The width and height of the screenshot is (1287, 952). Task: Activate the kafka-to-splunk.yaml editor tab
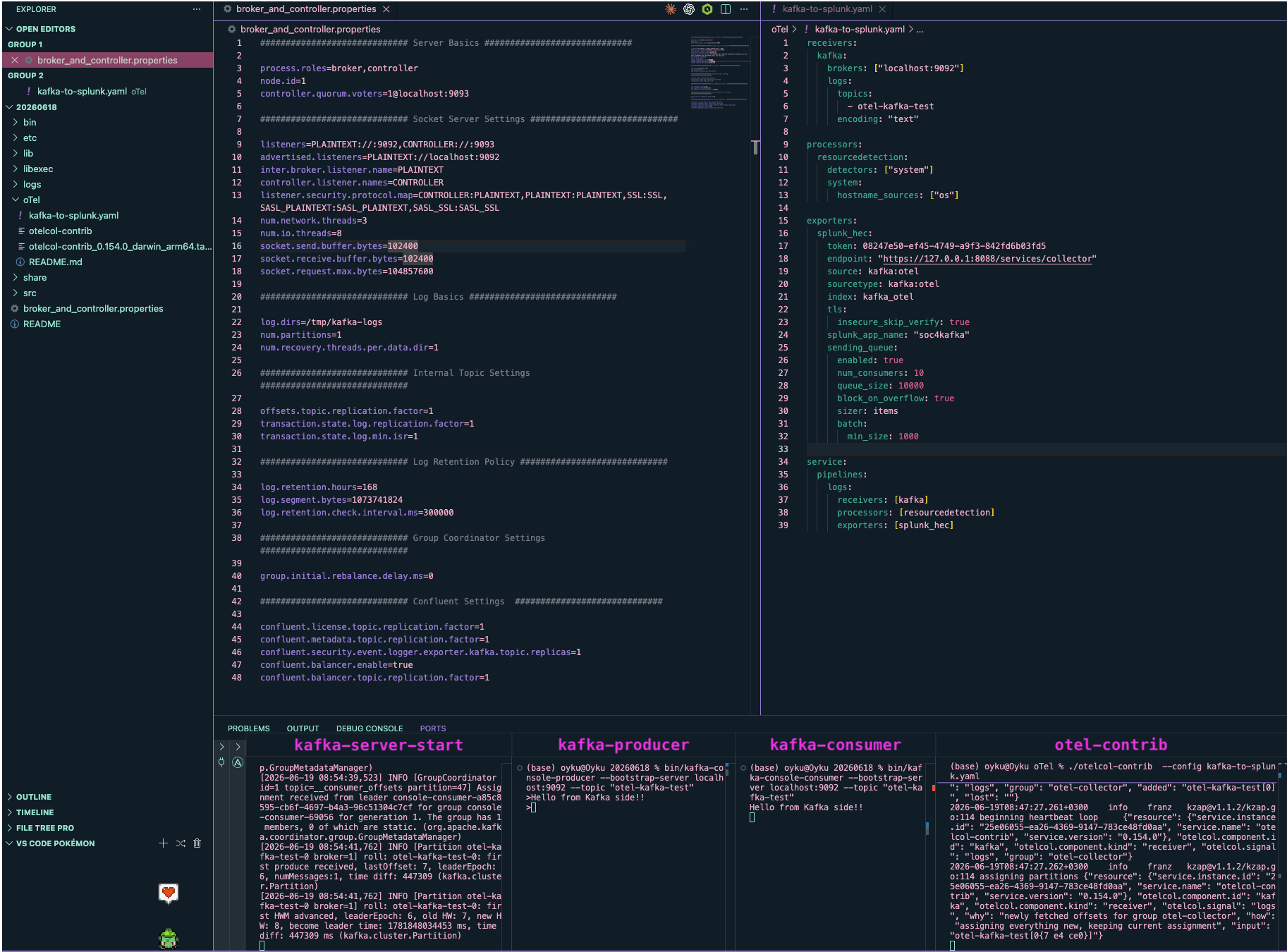click(x=827, y=9)
